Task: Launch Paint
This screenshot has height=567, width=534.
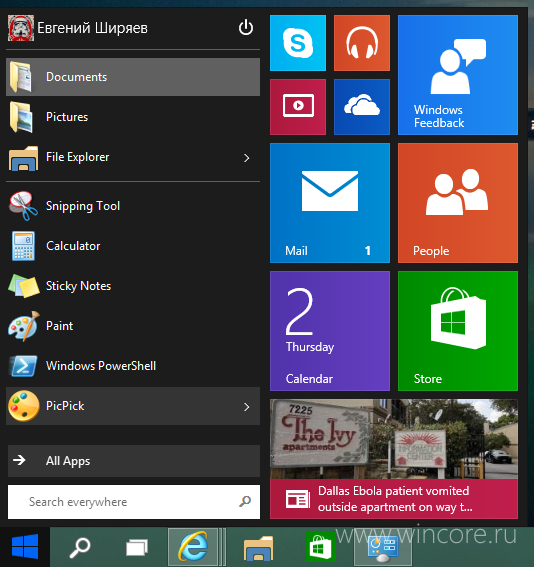Action: (133, 326)
